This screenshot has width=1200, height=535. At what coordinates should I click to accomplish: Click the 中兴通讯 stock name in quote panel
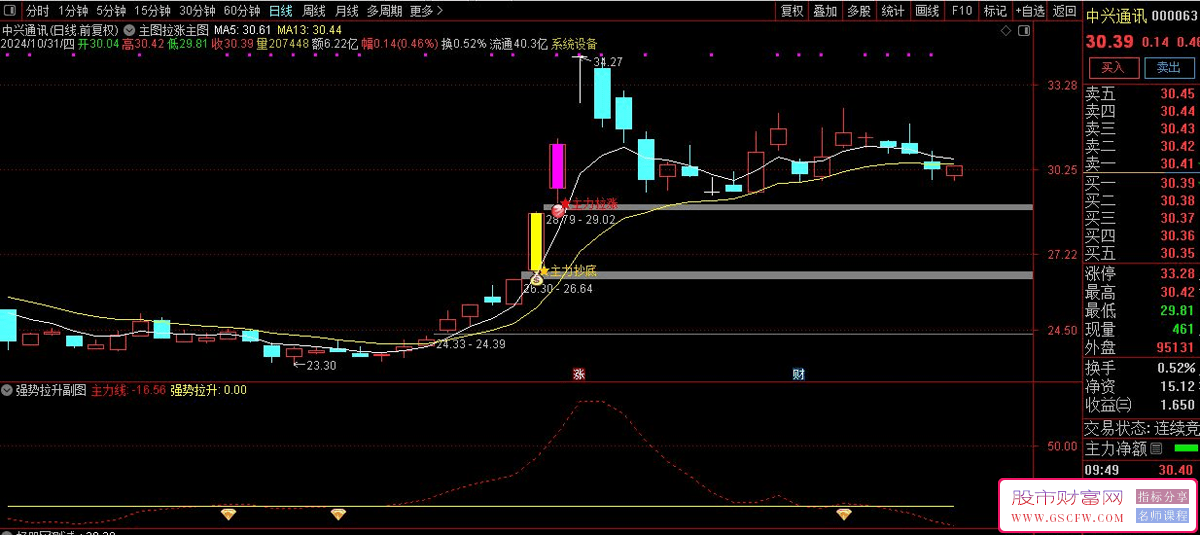1114,15
